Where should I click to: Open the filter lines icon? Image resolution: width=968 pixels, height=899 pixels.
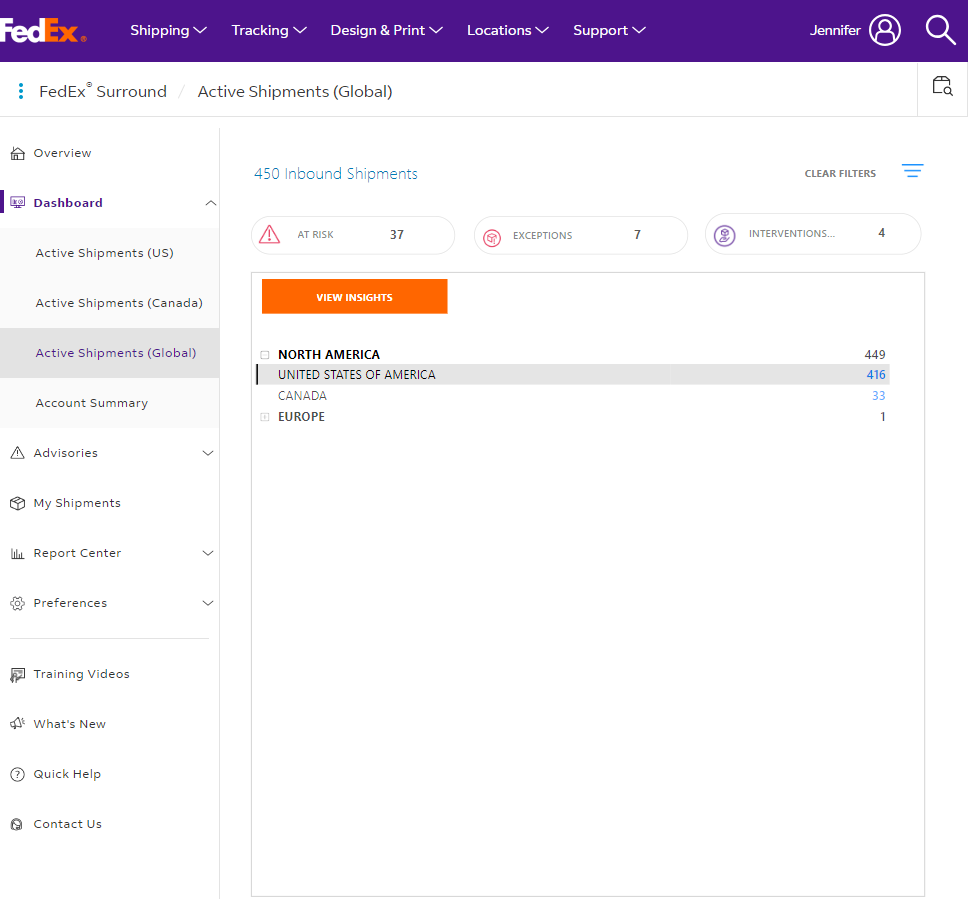click(912, 170)
